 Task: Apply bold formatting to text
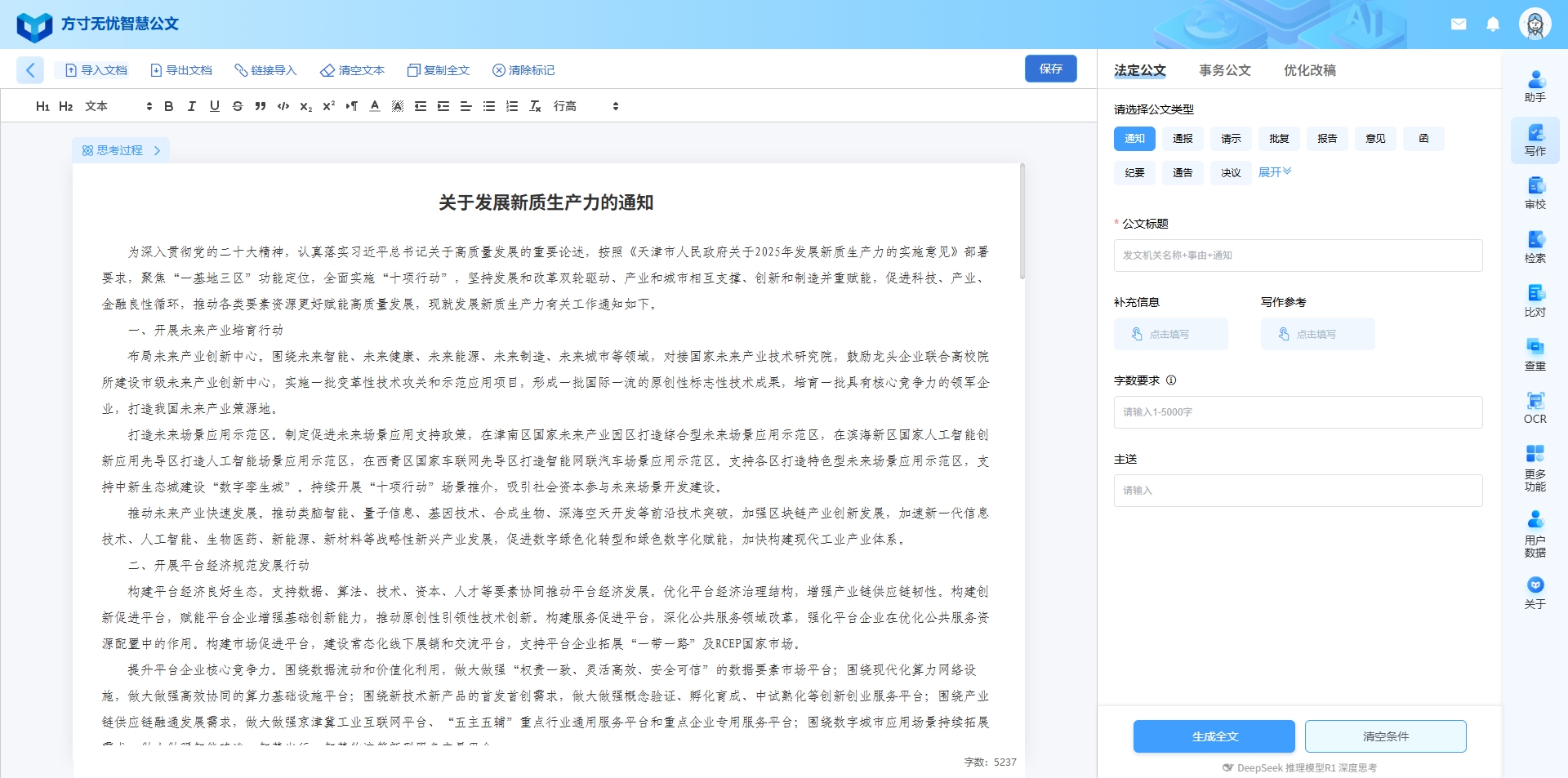168,106
